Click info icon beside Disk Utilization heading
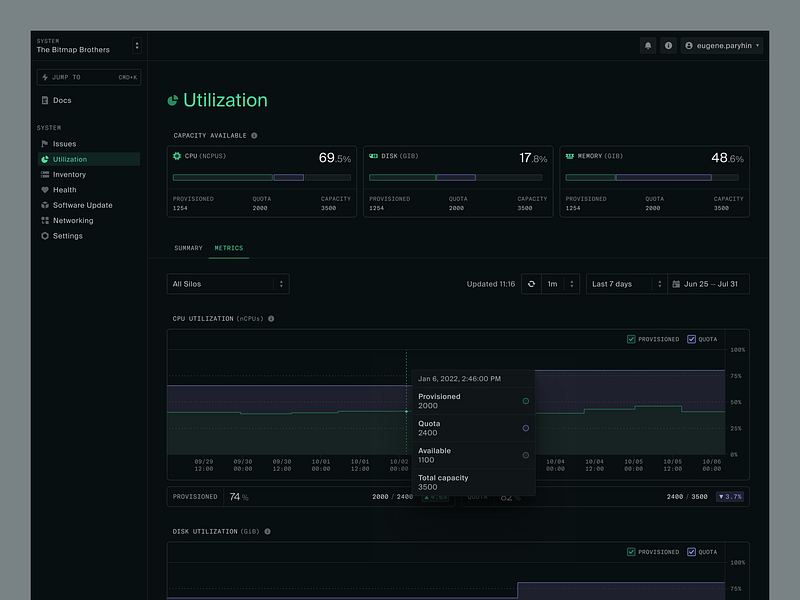 267,532
